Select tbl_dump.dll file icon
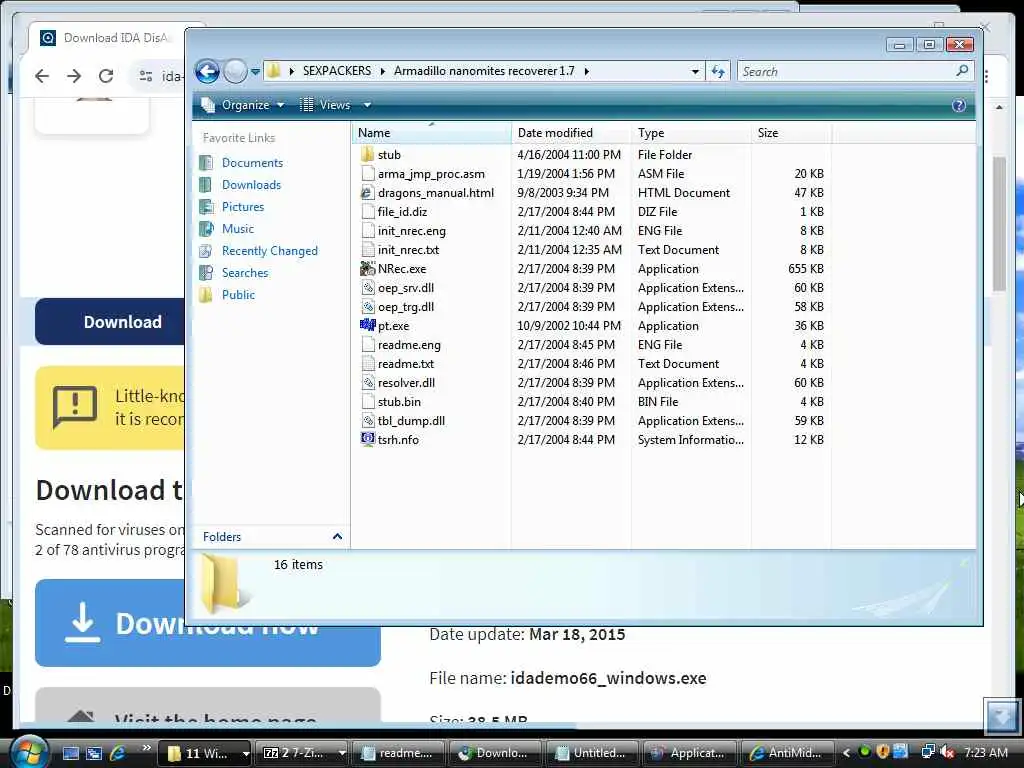The width and height of the screenshot is (1024, 768). [x=367, y=421]
